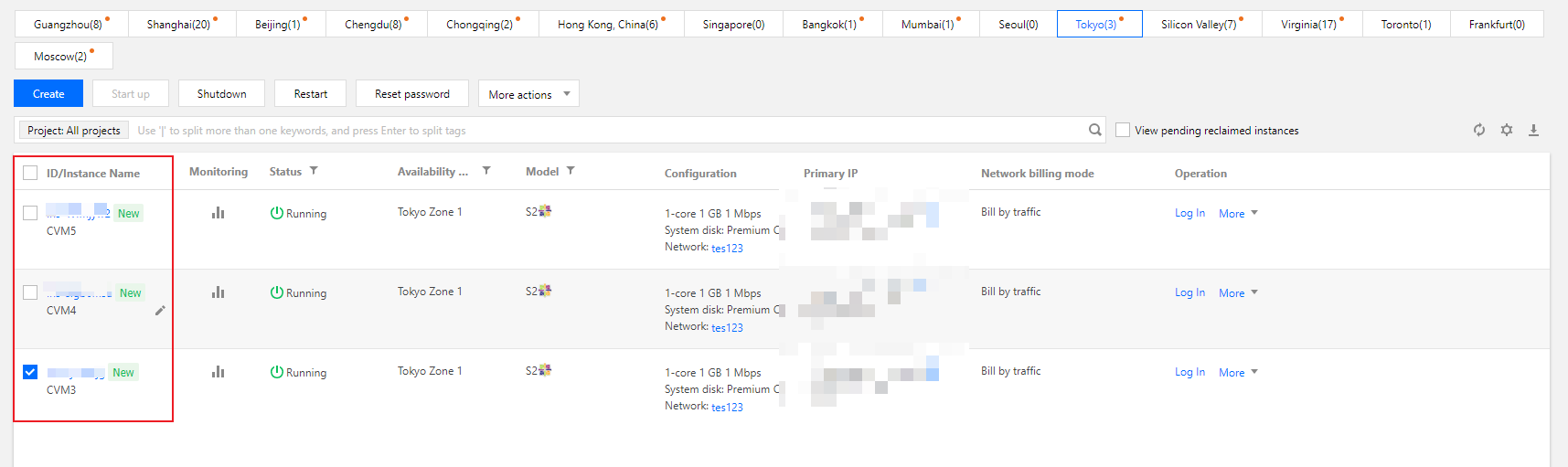
Task: Toggle the select-all checkbox in header
Action: click(x=30, y=173)
